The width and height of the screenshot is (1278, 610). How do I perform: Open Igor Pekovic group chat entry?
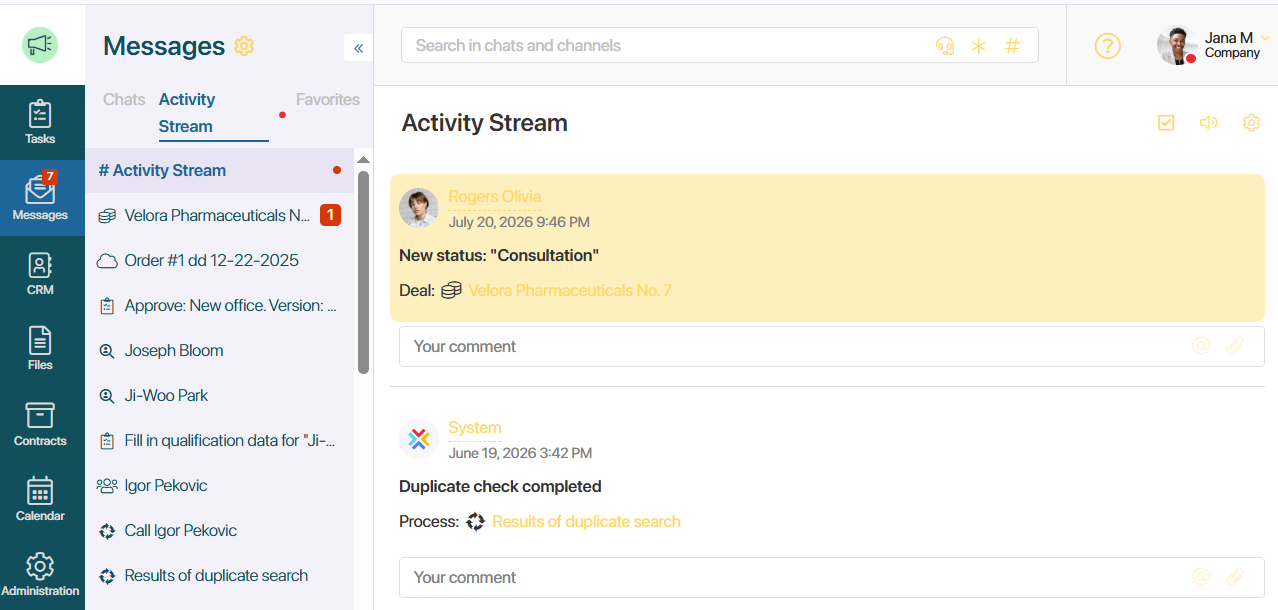click(x=219, y=486)
